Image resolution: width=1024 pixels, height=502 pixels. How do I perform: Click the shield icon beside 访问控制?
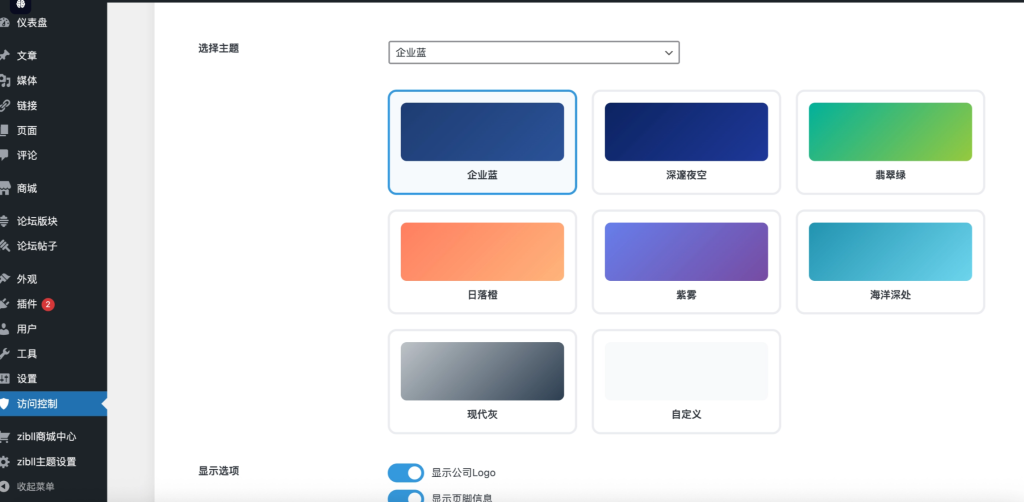point(4,403)
